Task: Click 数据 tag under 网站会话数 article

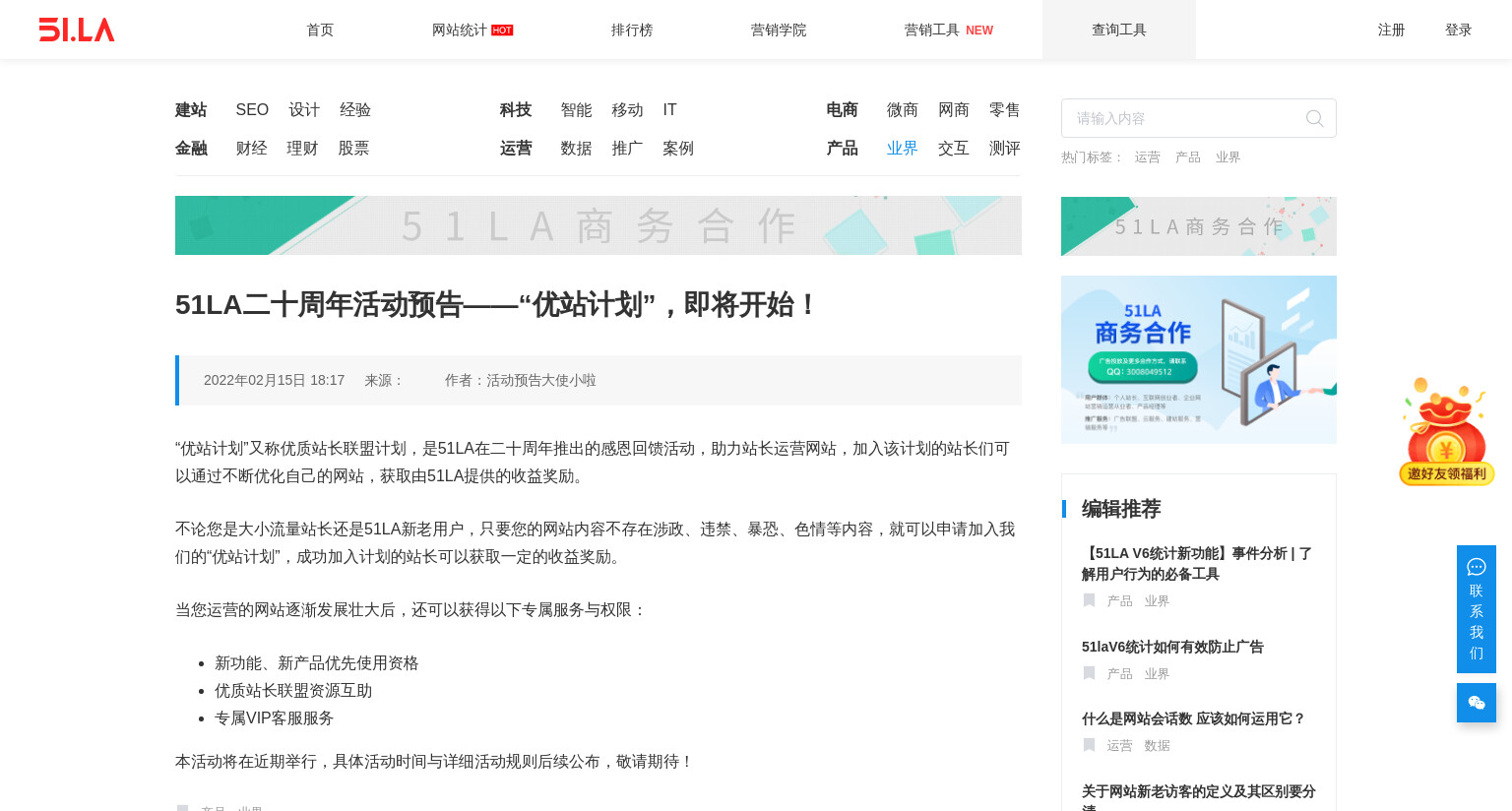Action: point(1157,746)
